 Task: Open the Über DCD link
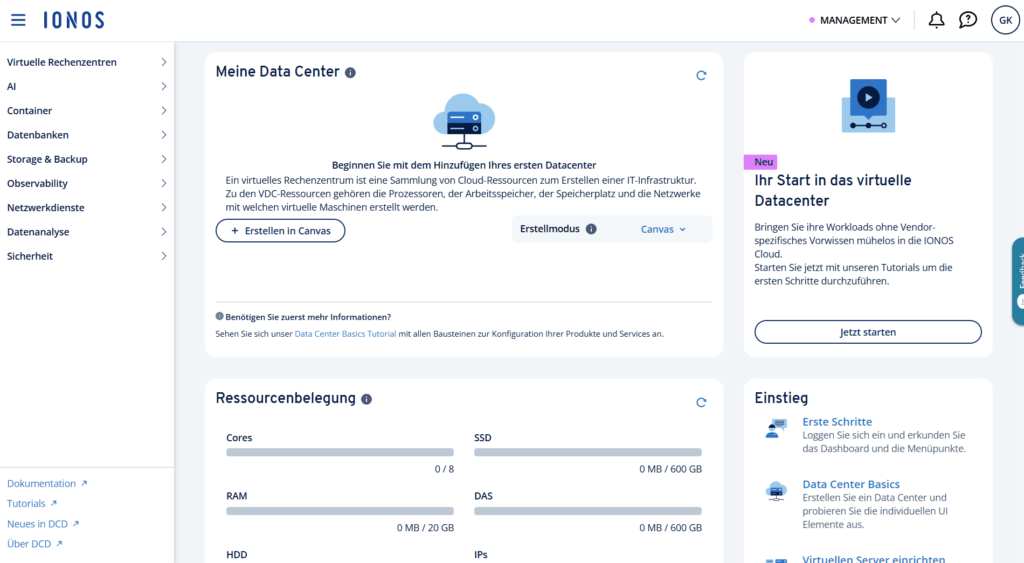click(29, 543)
